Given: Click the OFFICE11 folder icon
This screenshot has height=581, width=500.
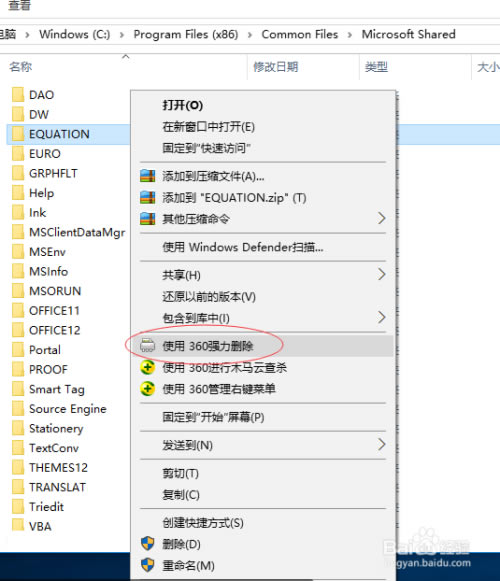Looking at the screenshot, I should [x=18, y=311].
